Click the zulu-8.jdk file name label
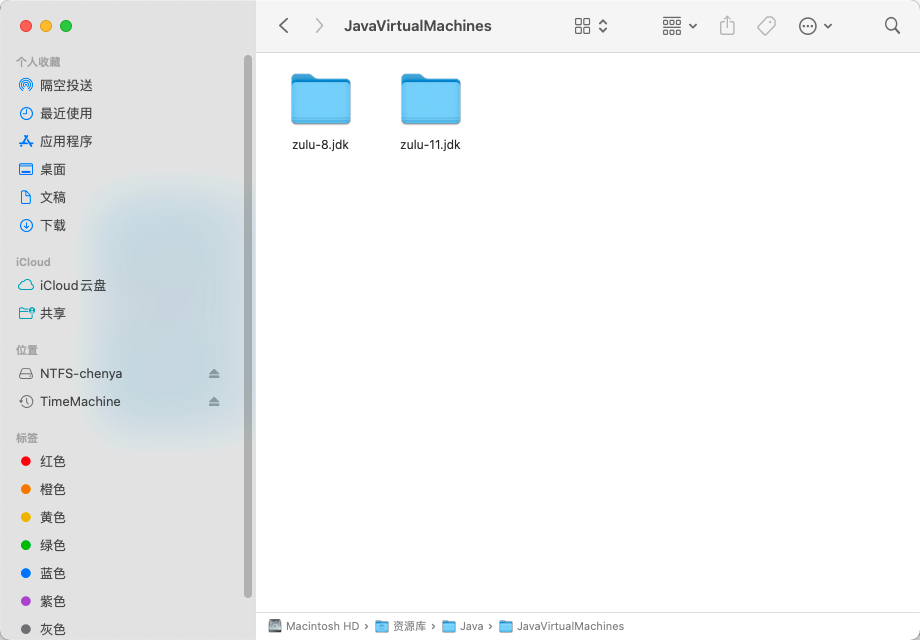920x640 pixels. [x=320, y=145]
